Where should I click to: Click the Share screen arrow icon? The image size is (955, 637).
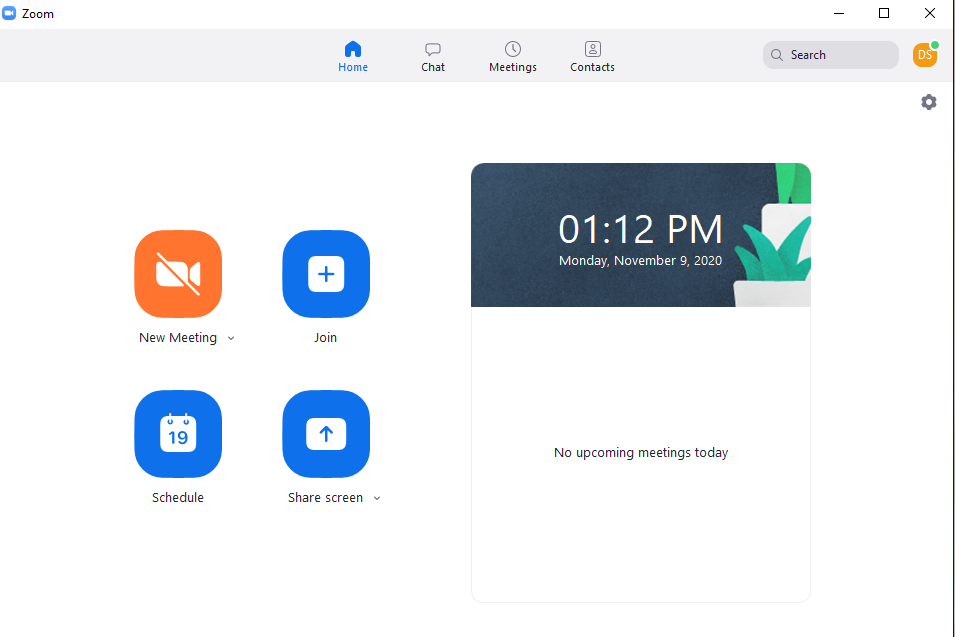[x=326, y=434]
